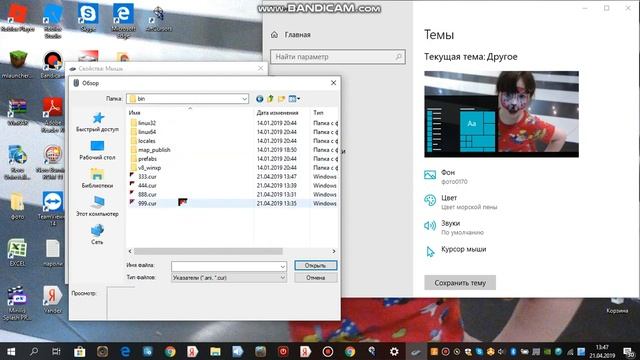Open Курсор мыши setting in Settings
This screenshot has width=640, height=360.
click(x=455, y=250)
